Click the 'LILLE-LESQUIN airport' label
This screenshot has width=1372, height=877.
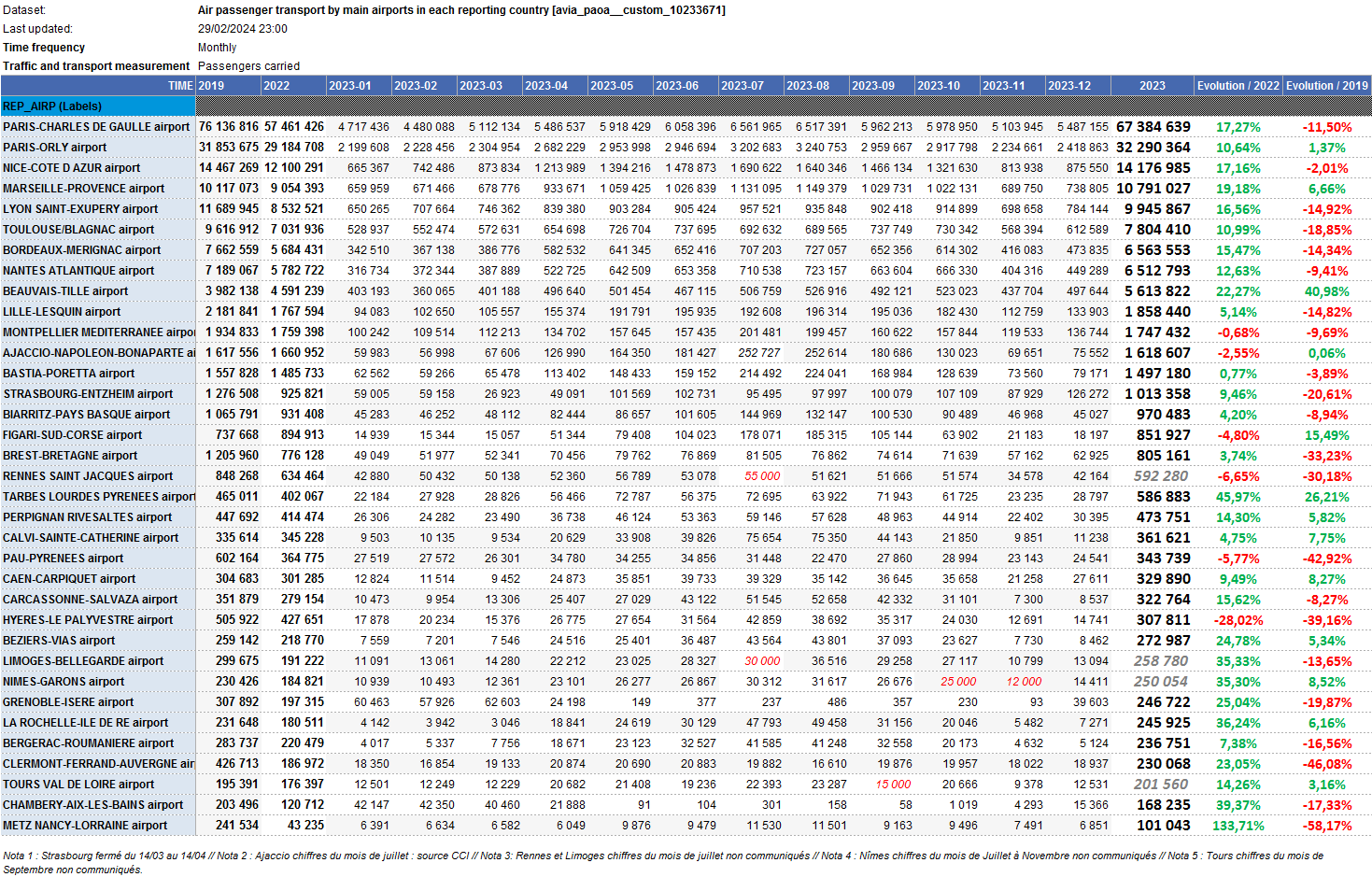click(x=62, y=311)
